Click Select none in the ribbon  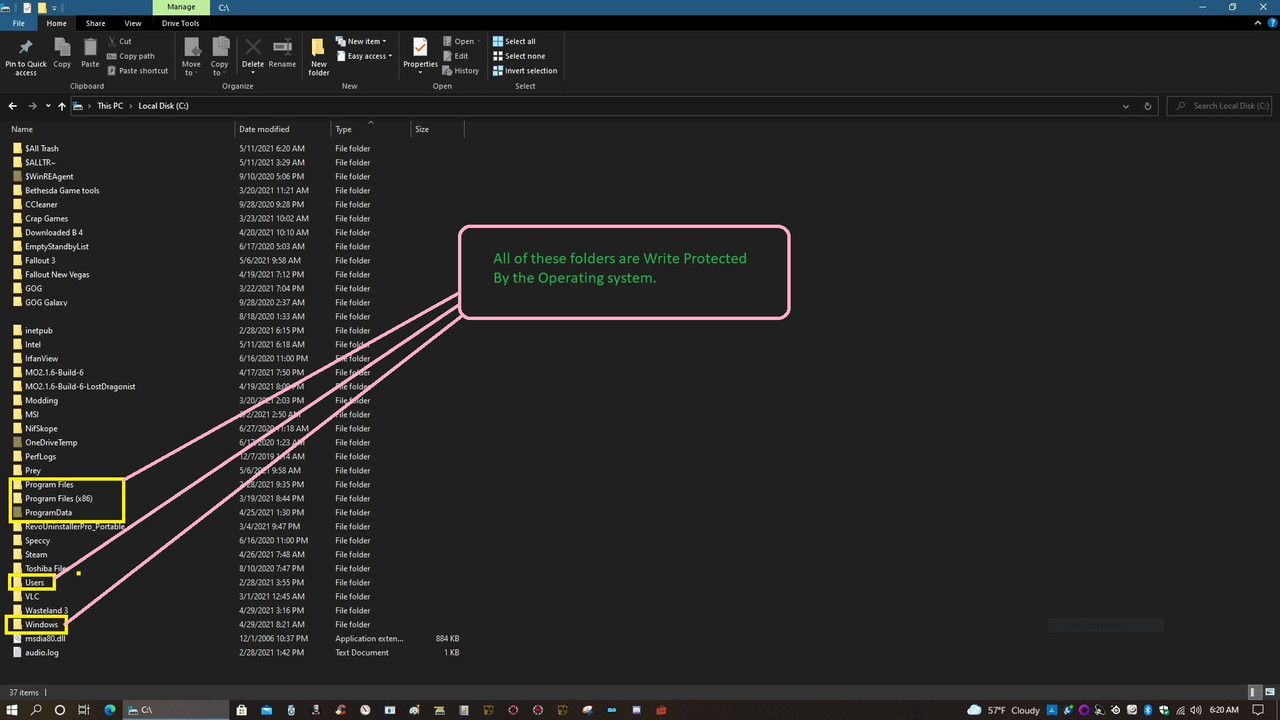[518, 56]
